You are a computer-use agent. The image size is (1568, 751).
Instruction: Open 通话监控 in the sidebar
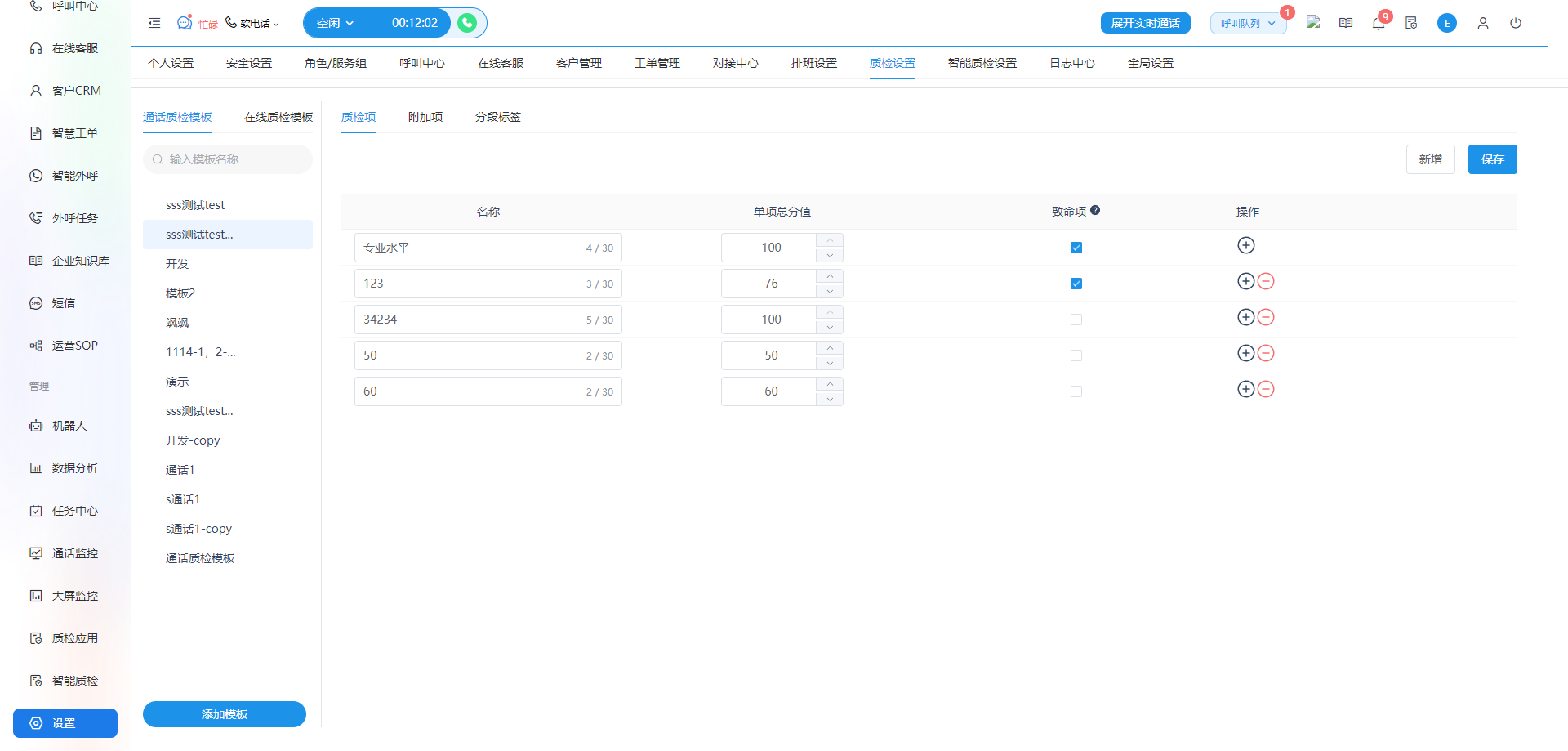click(x=65, y=553)
